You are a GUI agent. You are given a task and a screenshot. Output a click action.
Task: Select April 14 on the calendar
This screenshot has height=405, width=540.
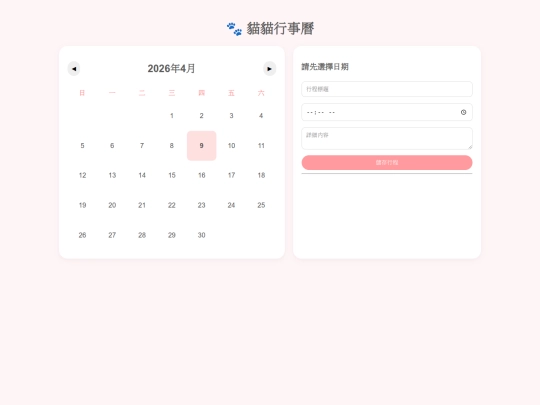pyautogui.click(x=142, y=175)
